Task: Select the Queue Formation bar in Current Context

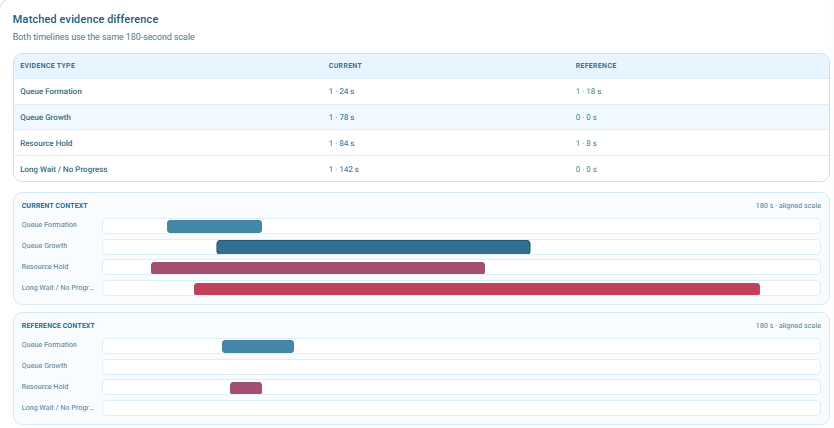Action: click(x=214, y=226)
